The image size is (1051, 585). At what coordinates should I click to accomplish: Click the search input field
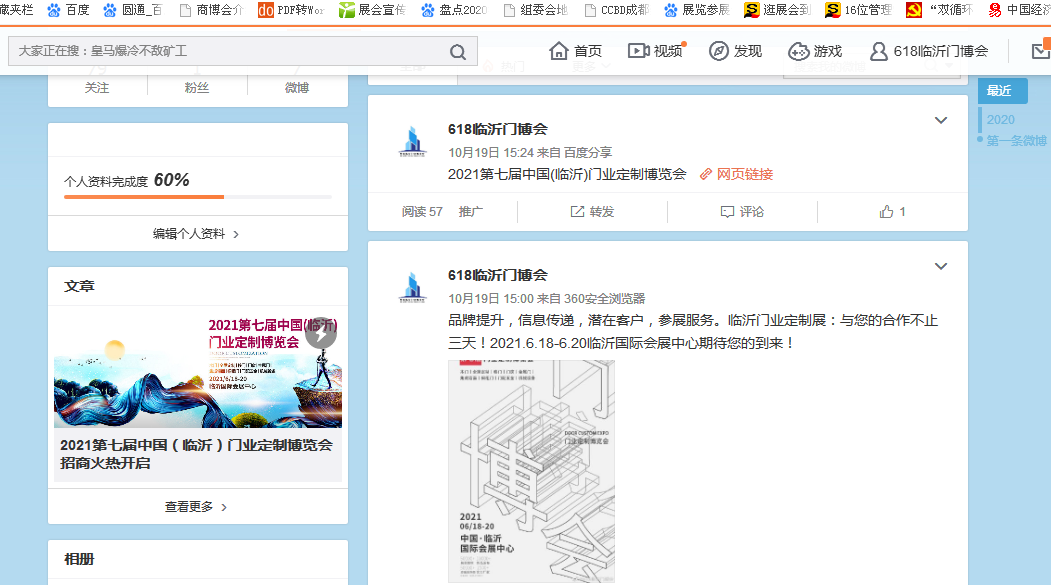click(x=230, y=51)
